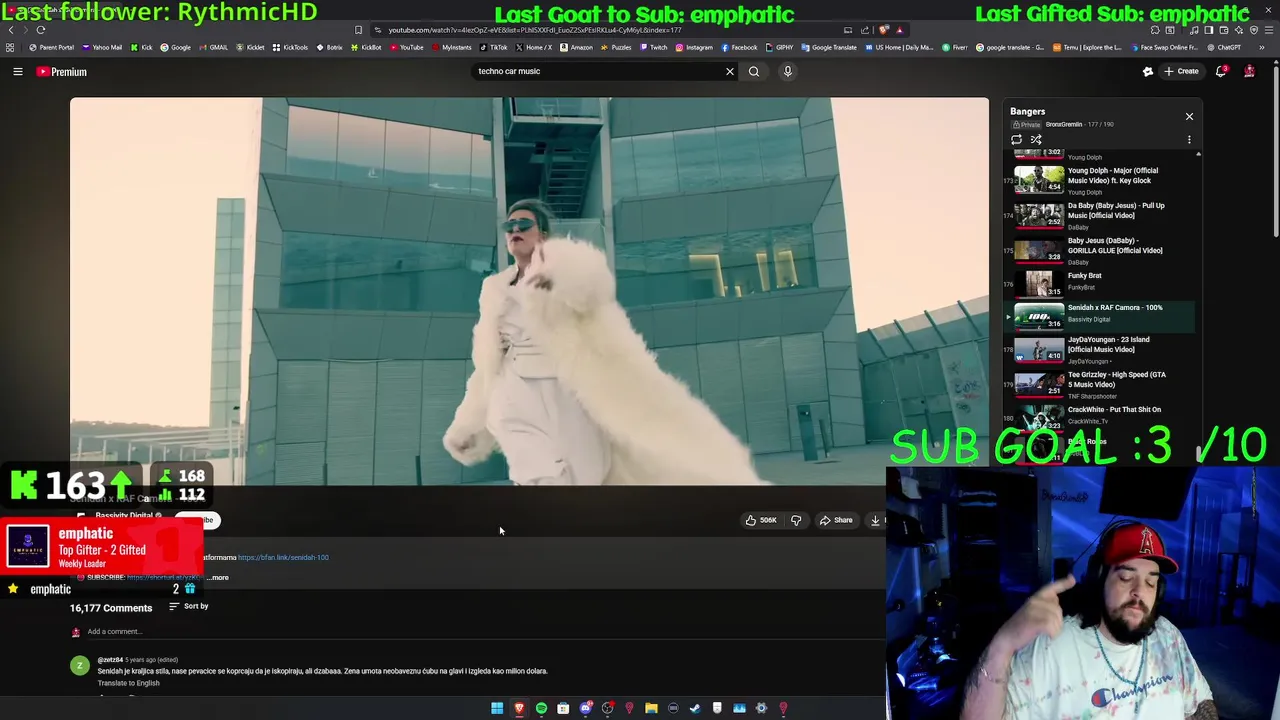
Task: Share this video
Action: 836,520
